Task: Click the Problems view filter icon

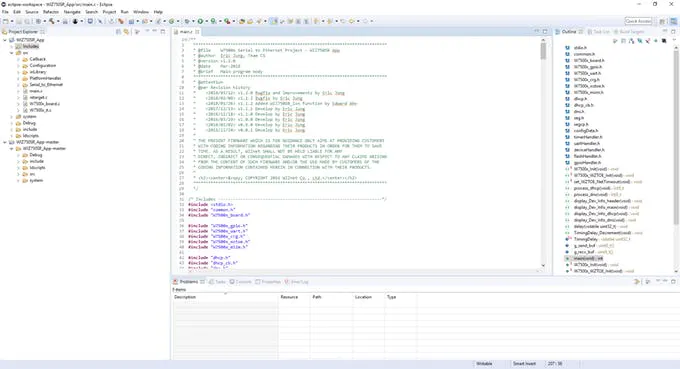Action: [x=637, y=281]
